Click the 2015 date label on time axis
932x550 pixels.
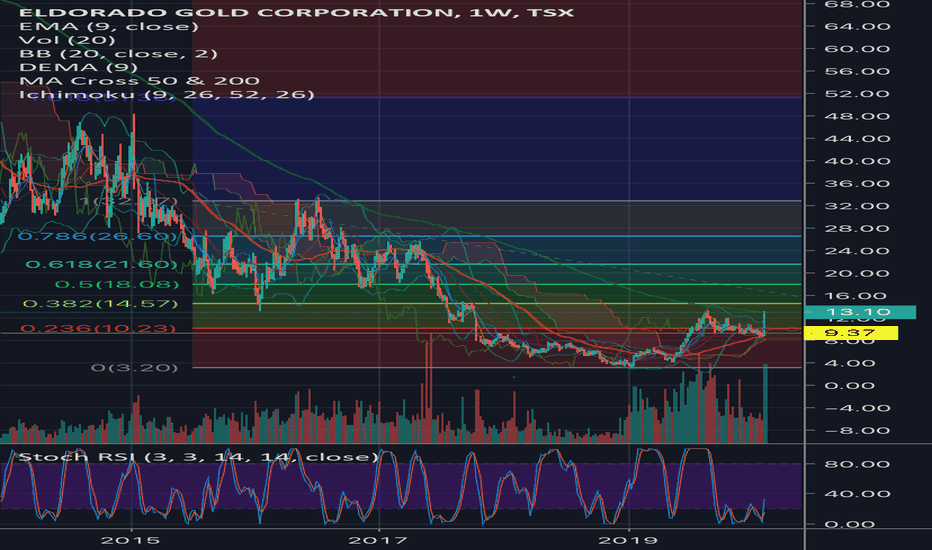coord(130,540)
